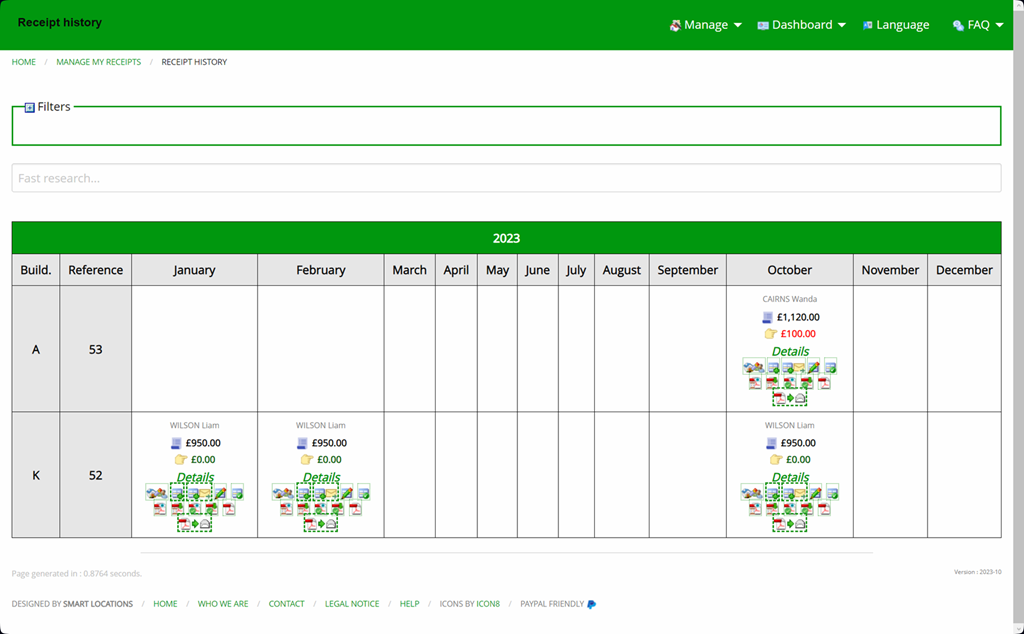This screenshot has height=635, width=1024.
Task: Click the plain PDF icon in CAIRNS Wanda's October cell
Action: 824,382
